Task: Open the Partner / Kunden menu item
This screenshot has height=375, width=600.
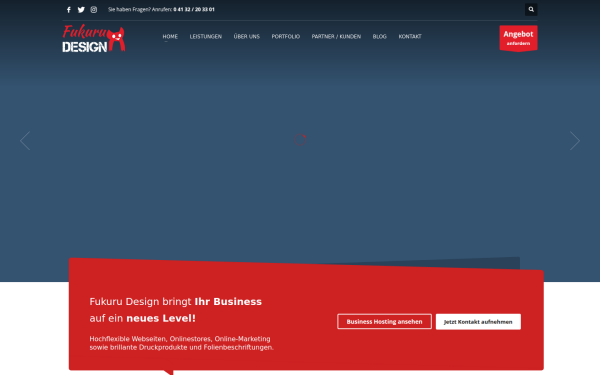Action: pos(336,36)
